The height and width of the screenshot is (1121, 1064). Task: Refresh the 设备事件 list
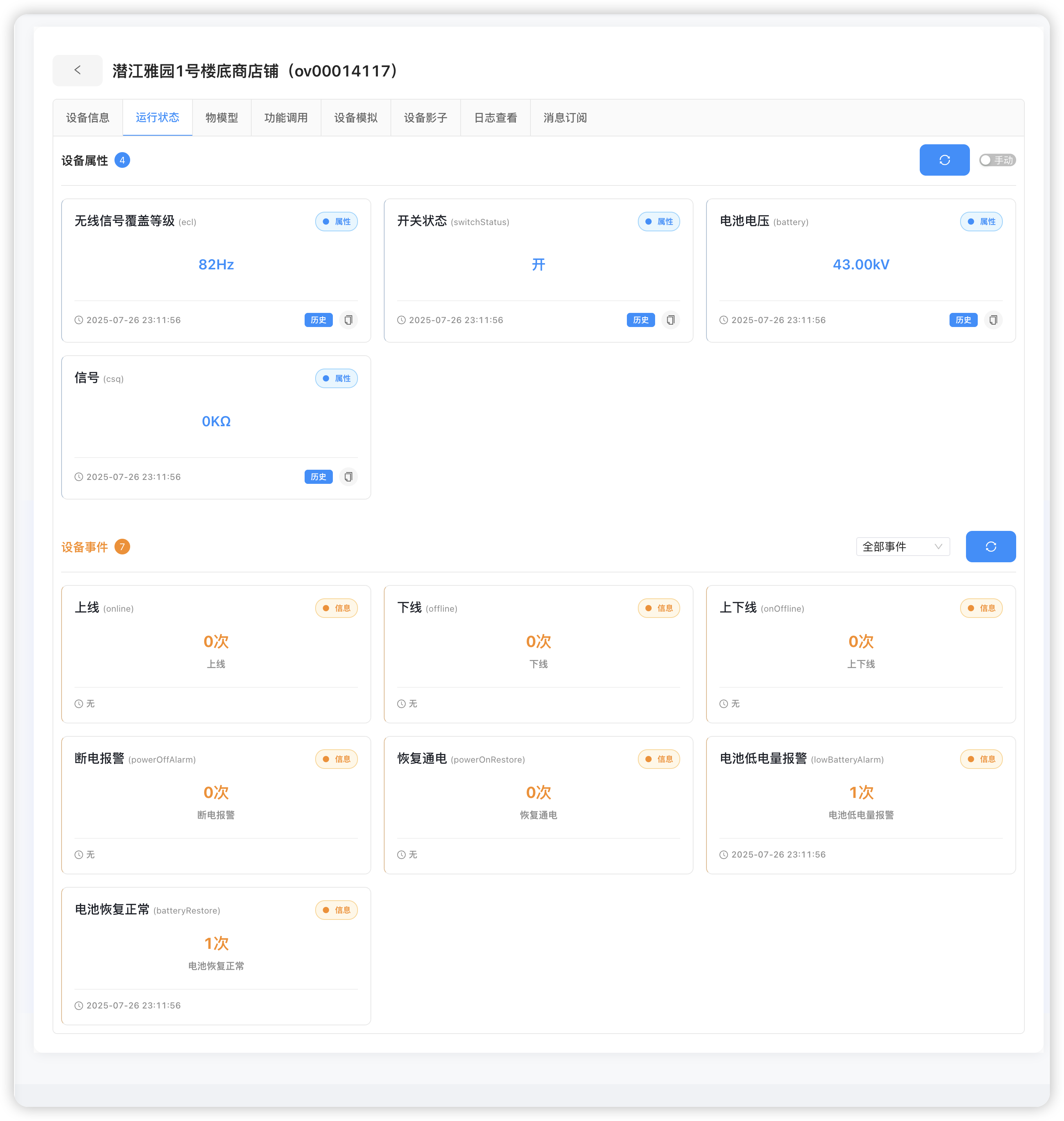pos(991,546)
